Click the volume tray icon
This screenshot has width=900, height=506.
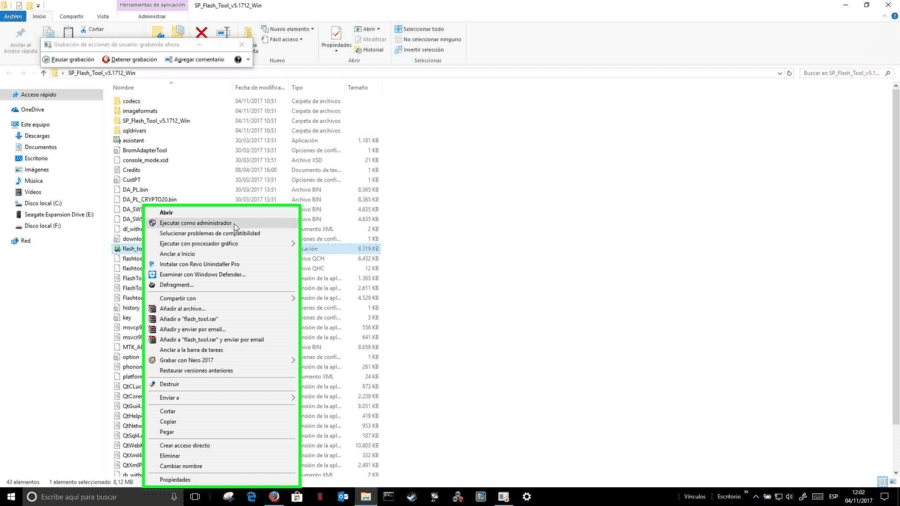[789, 497]
